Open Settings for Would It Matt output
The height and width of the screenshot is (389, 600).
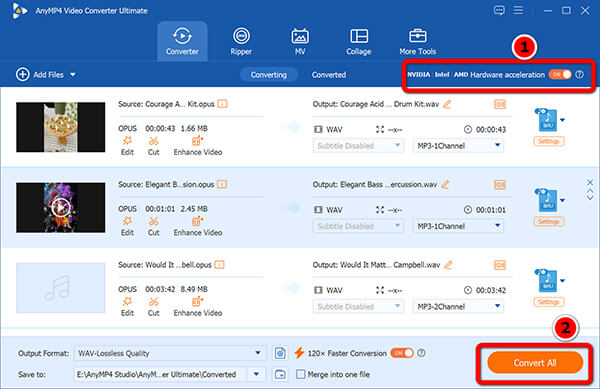[x=548, y=302]
